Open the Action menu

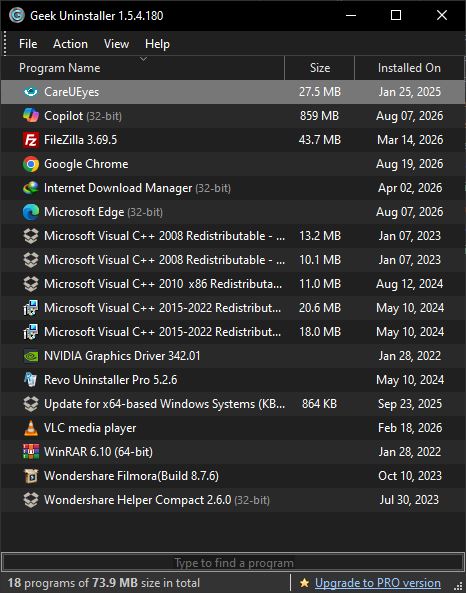point(70,44)
